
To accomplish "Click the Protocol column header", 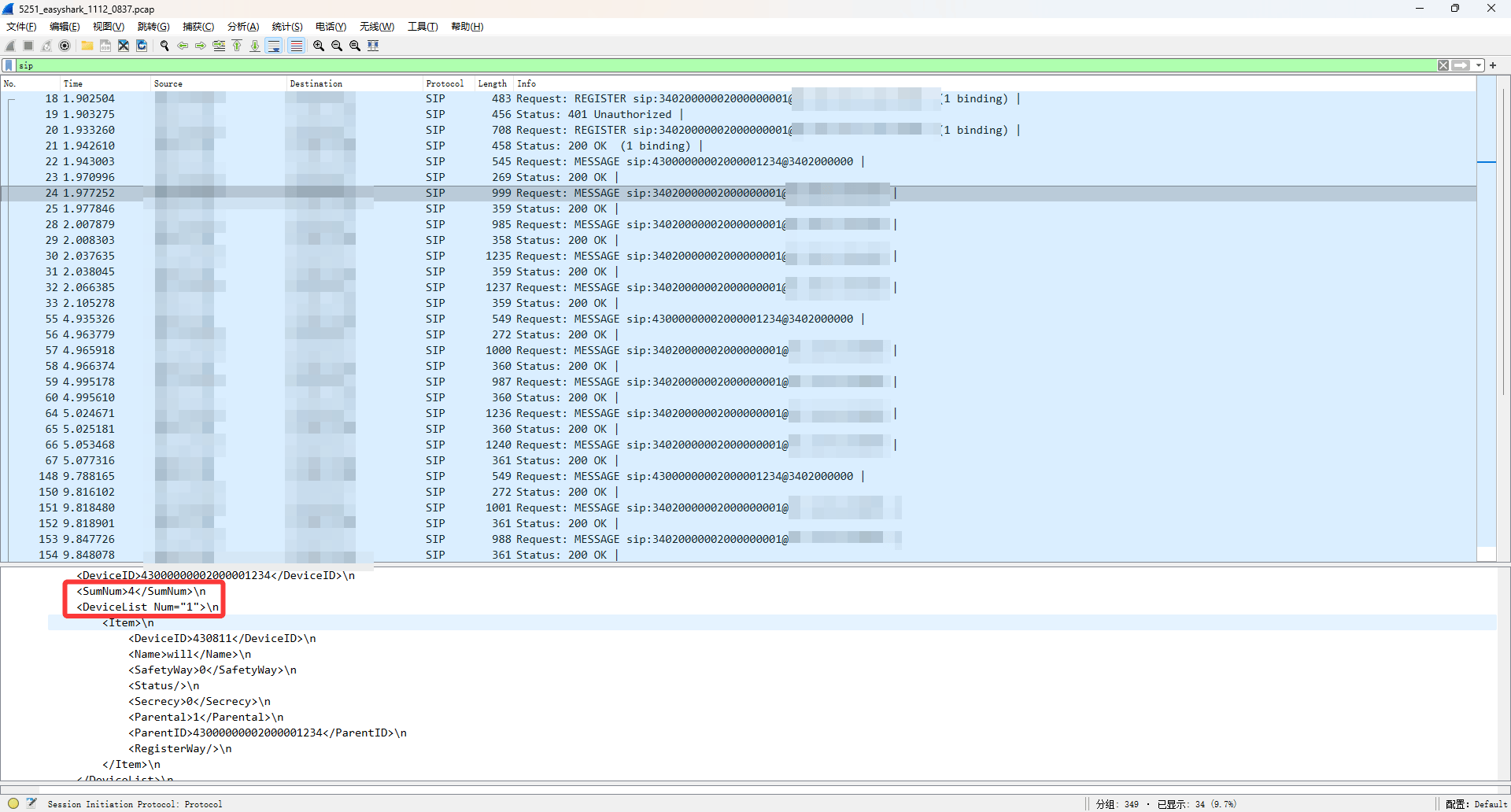I will 445,83.
